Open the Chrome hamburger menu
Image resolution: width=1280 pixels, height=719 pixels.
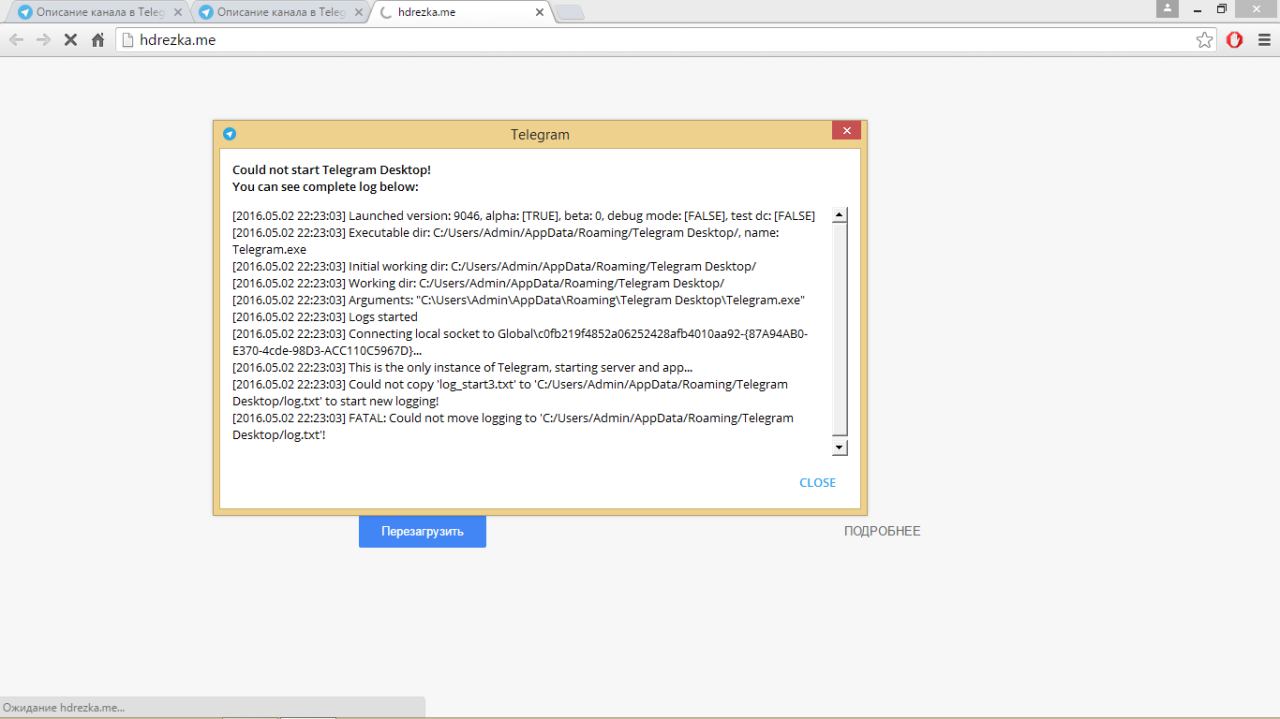point(1264,40)
